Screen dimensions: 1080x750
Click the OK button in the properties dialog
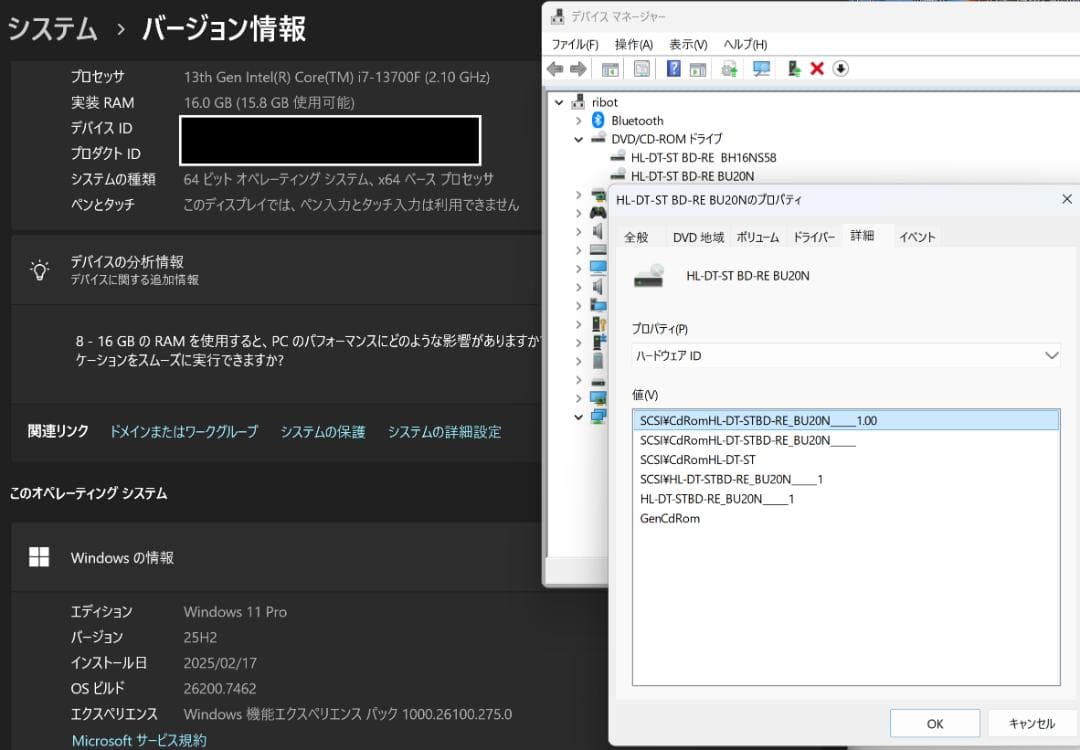tap(934, 723)
